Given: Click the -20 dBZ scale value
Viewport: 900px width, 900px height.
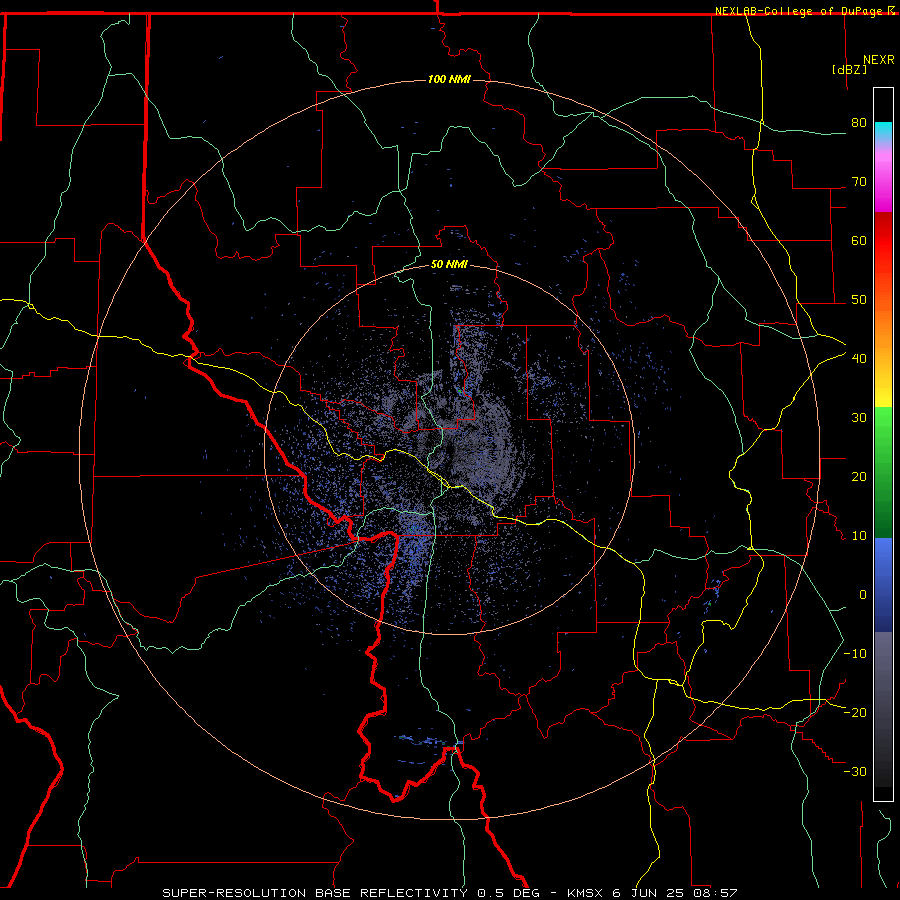Looking at the screenshot, I should pos(855,712).
